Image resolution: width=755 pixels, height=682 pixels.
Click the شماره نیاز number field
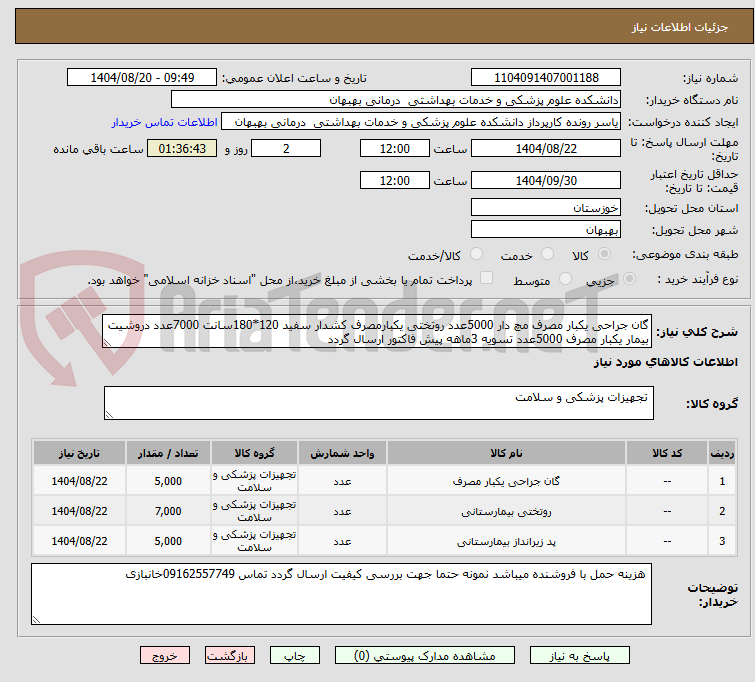[x=546, y=78]
